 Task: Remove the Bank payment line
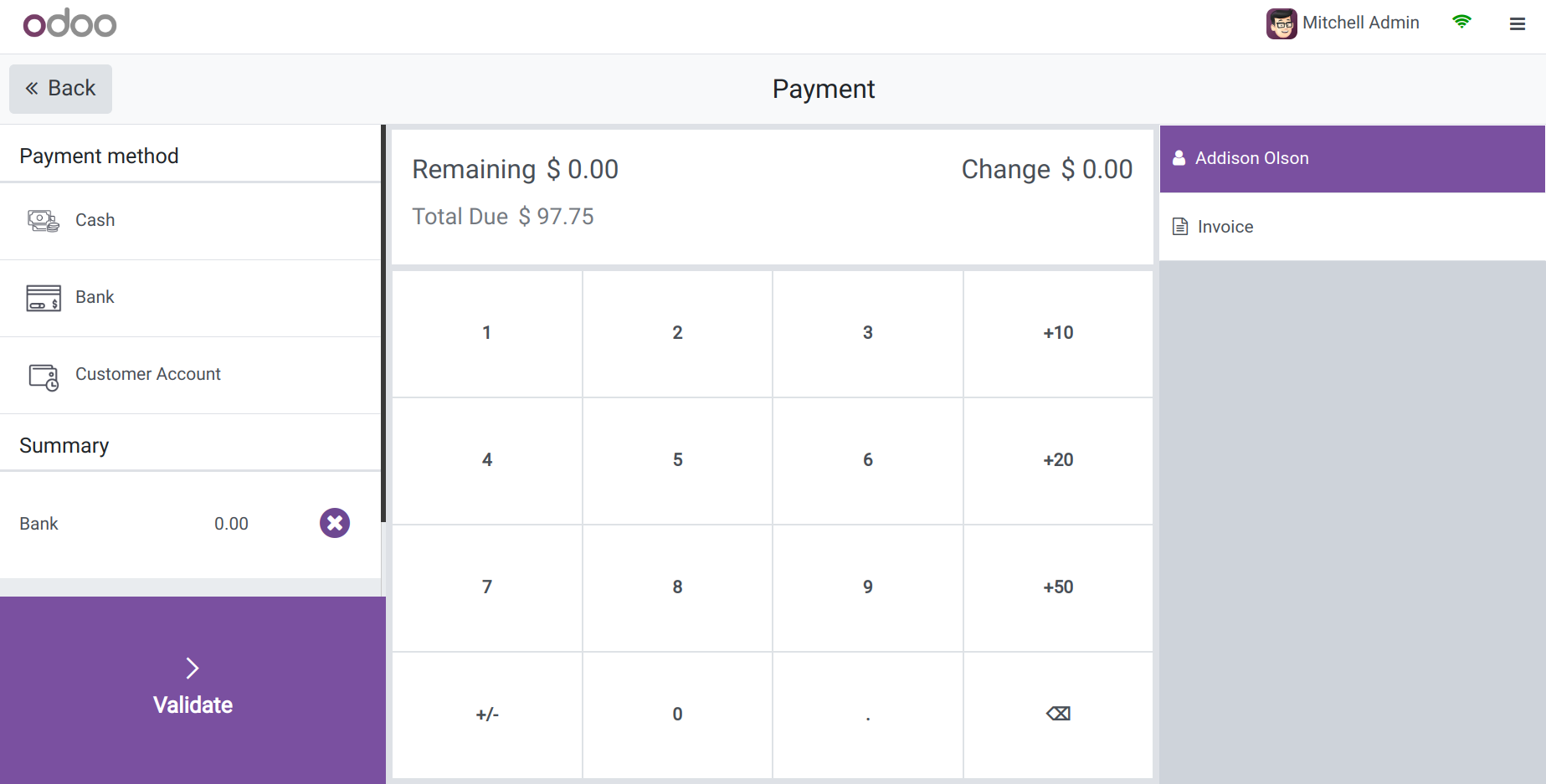click(x=335, y=523)
